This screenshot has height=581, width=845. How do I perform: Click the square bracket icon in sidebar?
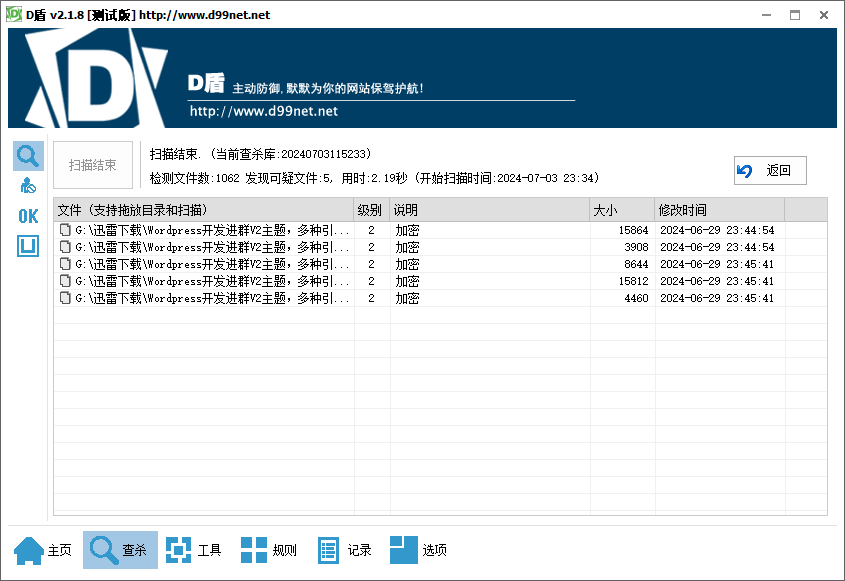[28, 246]
